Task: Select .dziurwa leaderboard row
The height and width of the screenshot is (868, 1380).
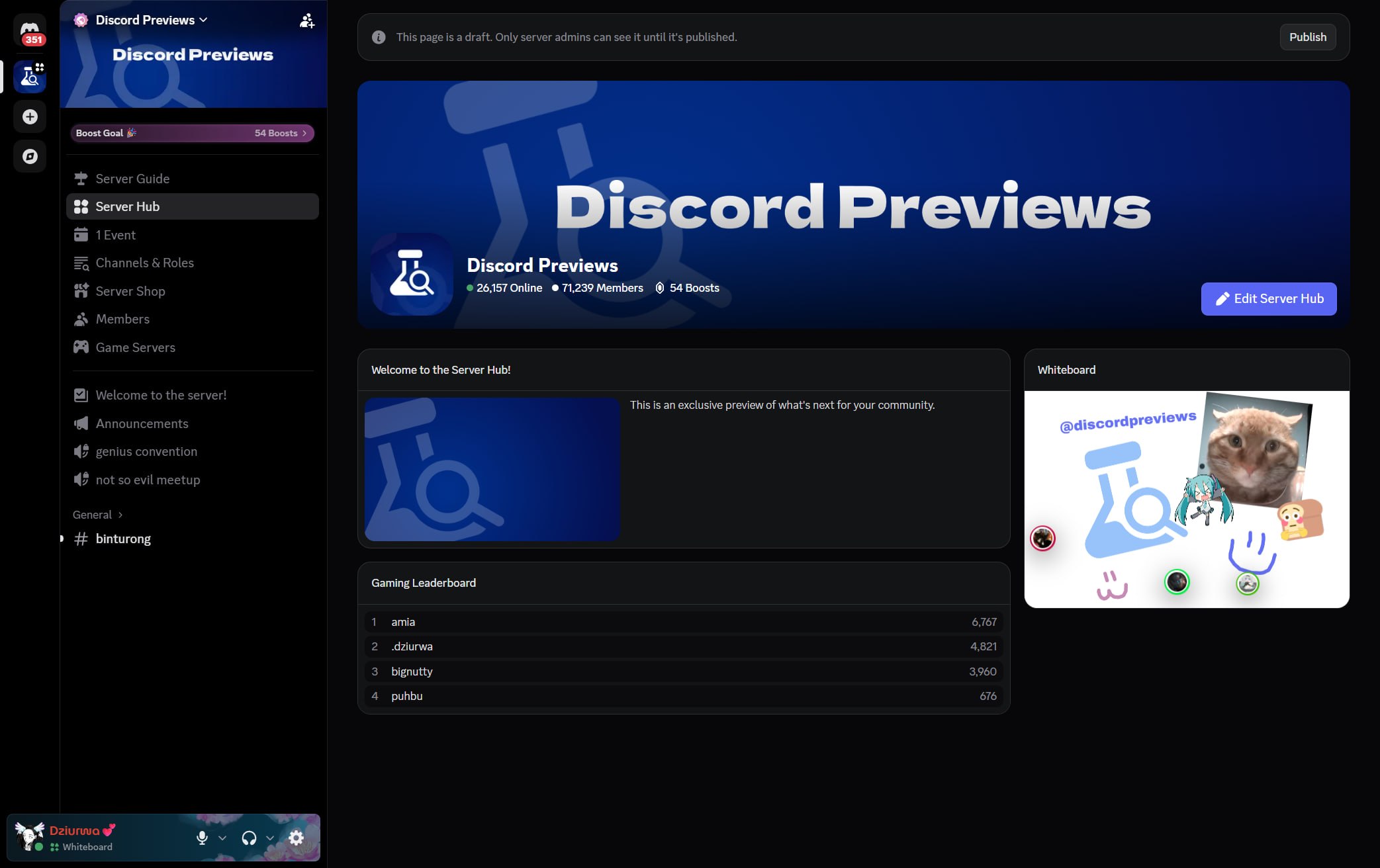Action: [683, 646]
